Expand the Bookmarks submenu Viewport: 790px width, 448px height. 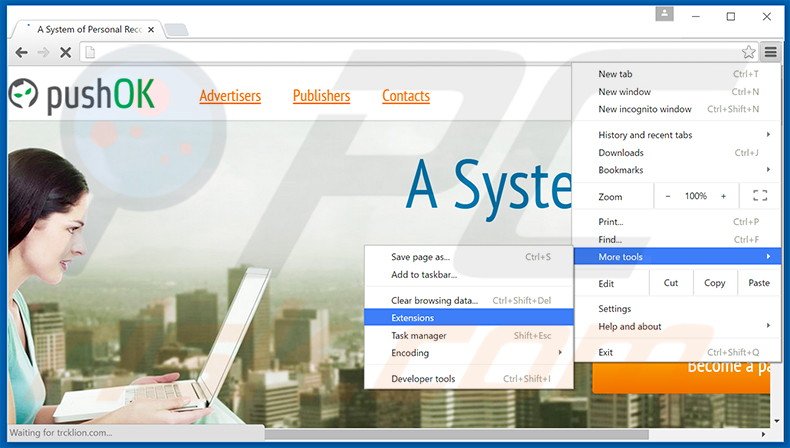coord(677,170)
